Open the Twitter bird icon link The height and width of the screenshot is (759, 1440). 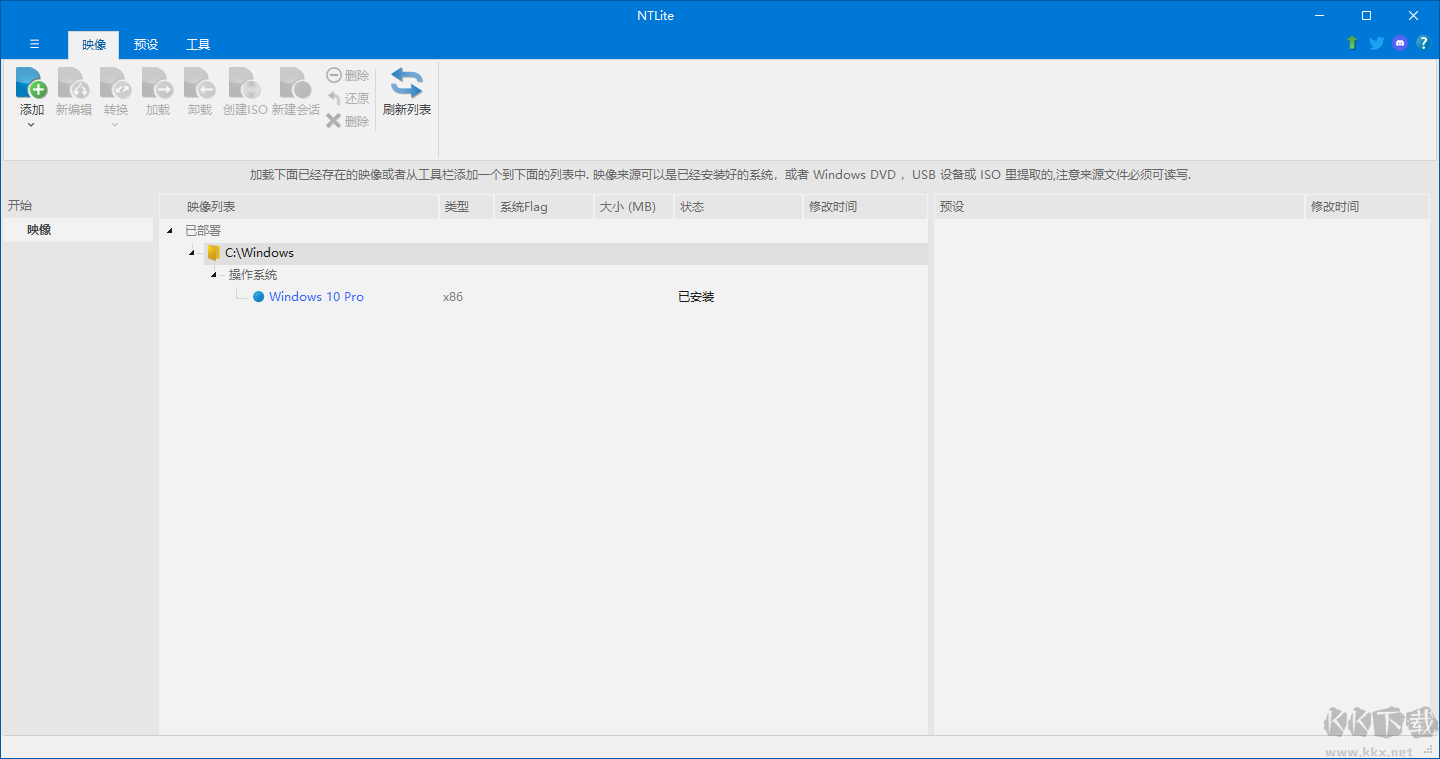[x=1376, y=43]
